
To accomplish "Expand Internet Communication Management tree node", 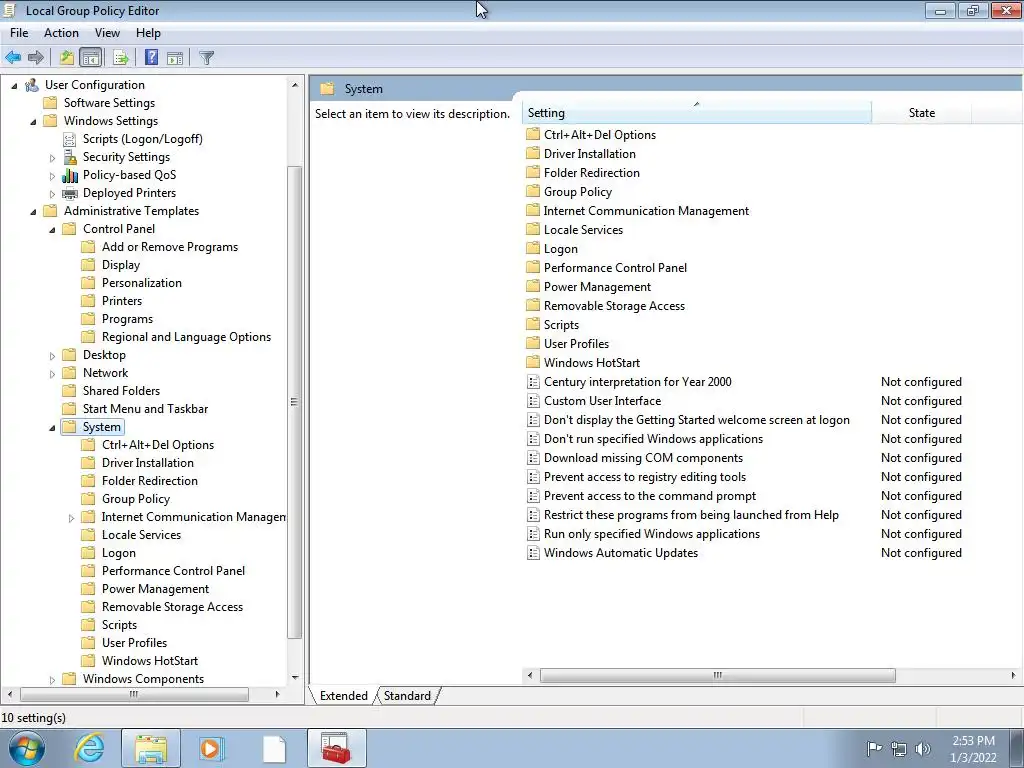I will [71, 518].
